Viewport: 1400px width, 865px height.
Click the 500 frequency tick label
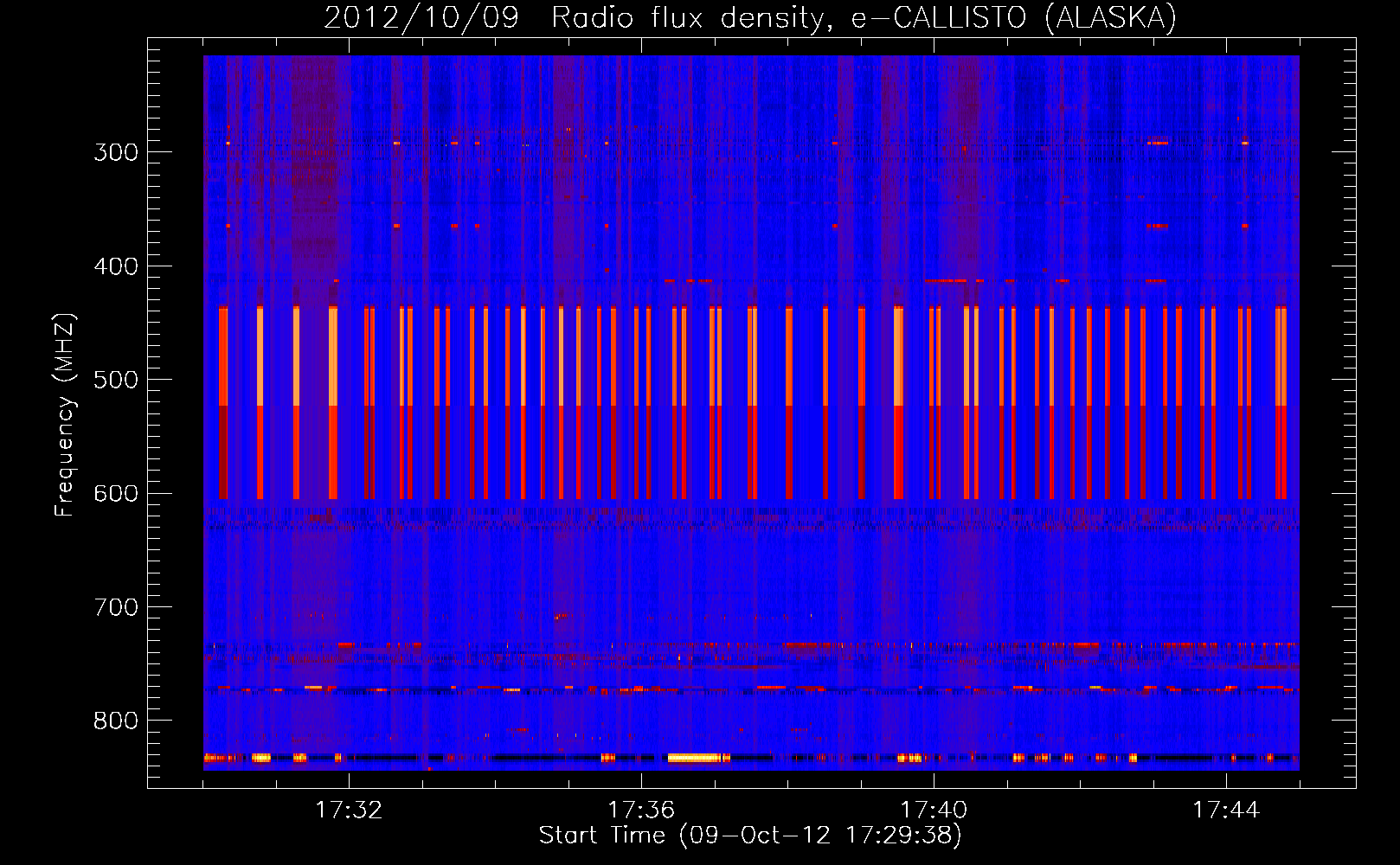coord(116,380)
